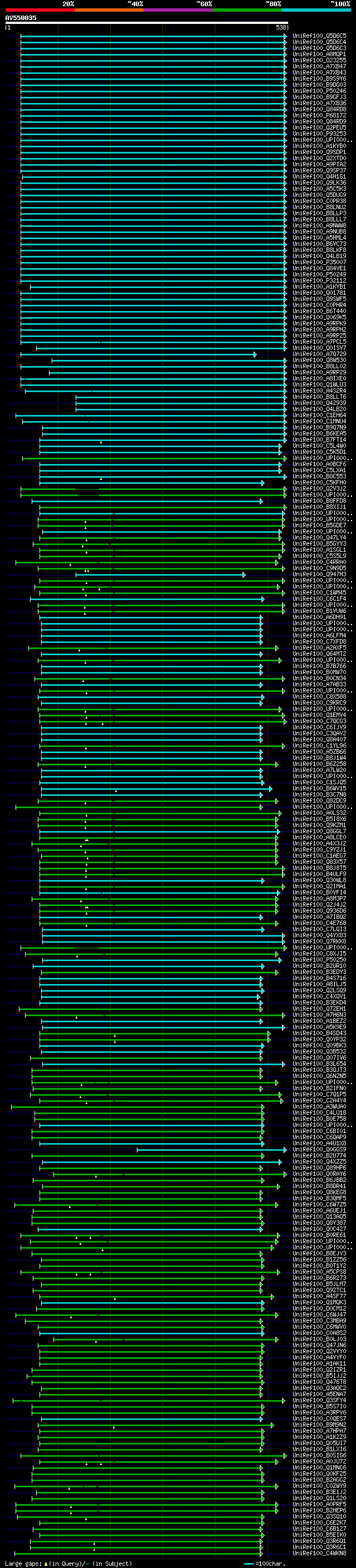This screenshot has height=1568, width=356.
Task: Open the UniRef100_P50250 entry
Action: coord(319,960)
